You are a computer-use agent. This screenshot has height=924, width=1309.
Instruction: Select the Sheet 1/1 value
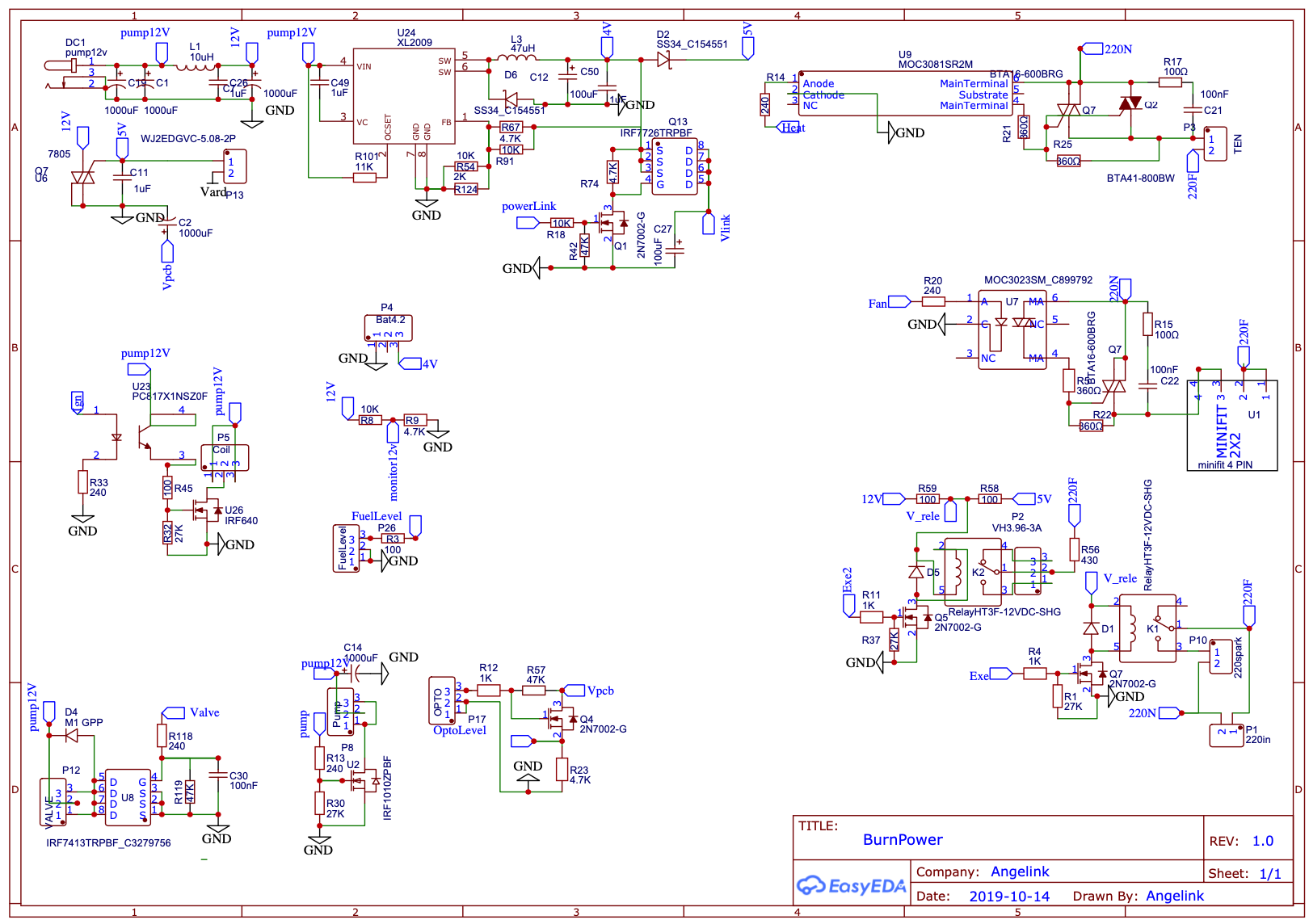point(1270,873)
